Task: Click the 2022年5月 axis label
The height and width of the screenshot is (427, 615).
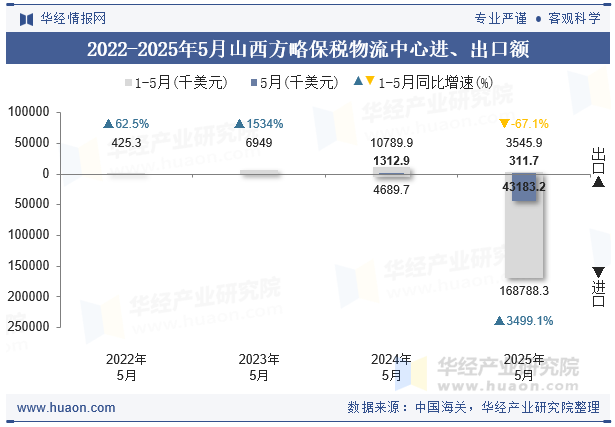Action: [x=126, y=367]
